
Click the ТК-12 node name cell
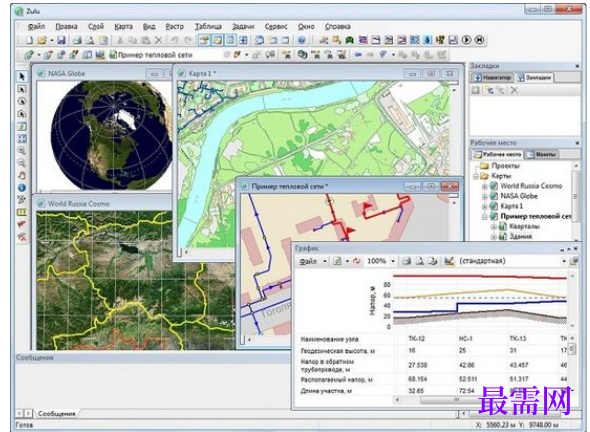(416, 339)
